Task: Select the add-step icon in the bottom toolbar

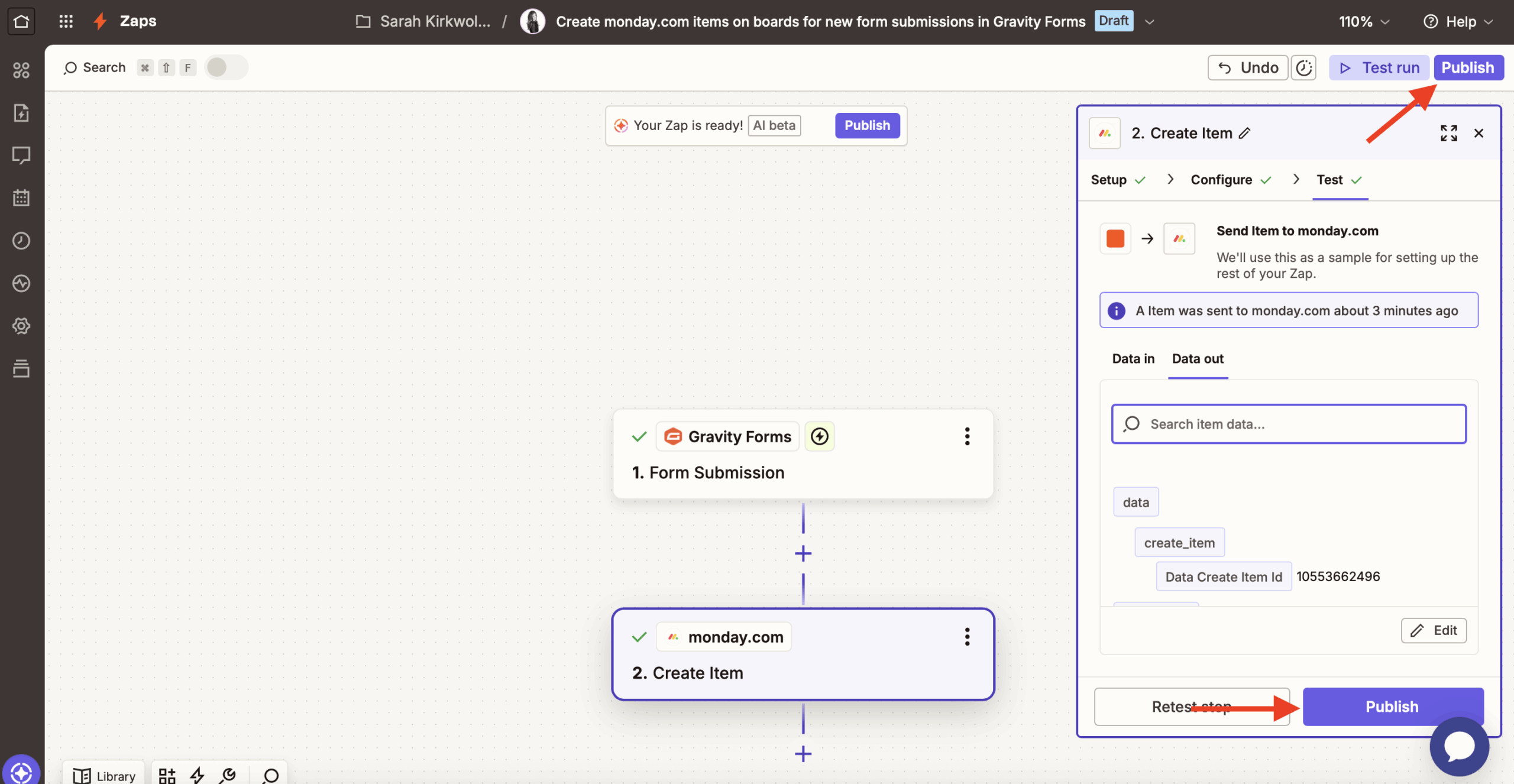Action: 167,775
